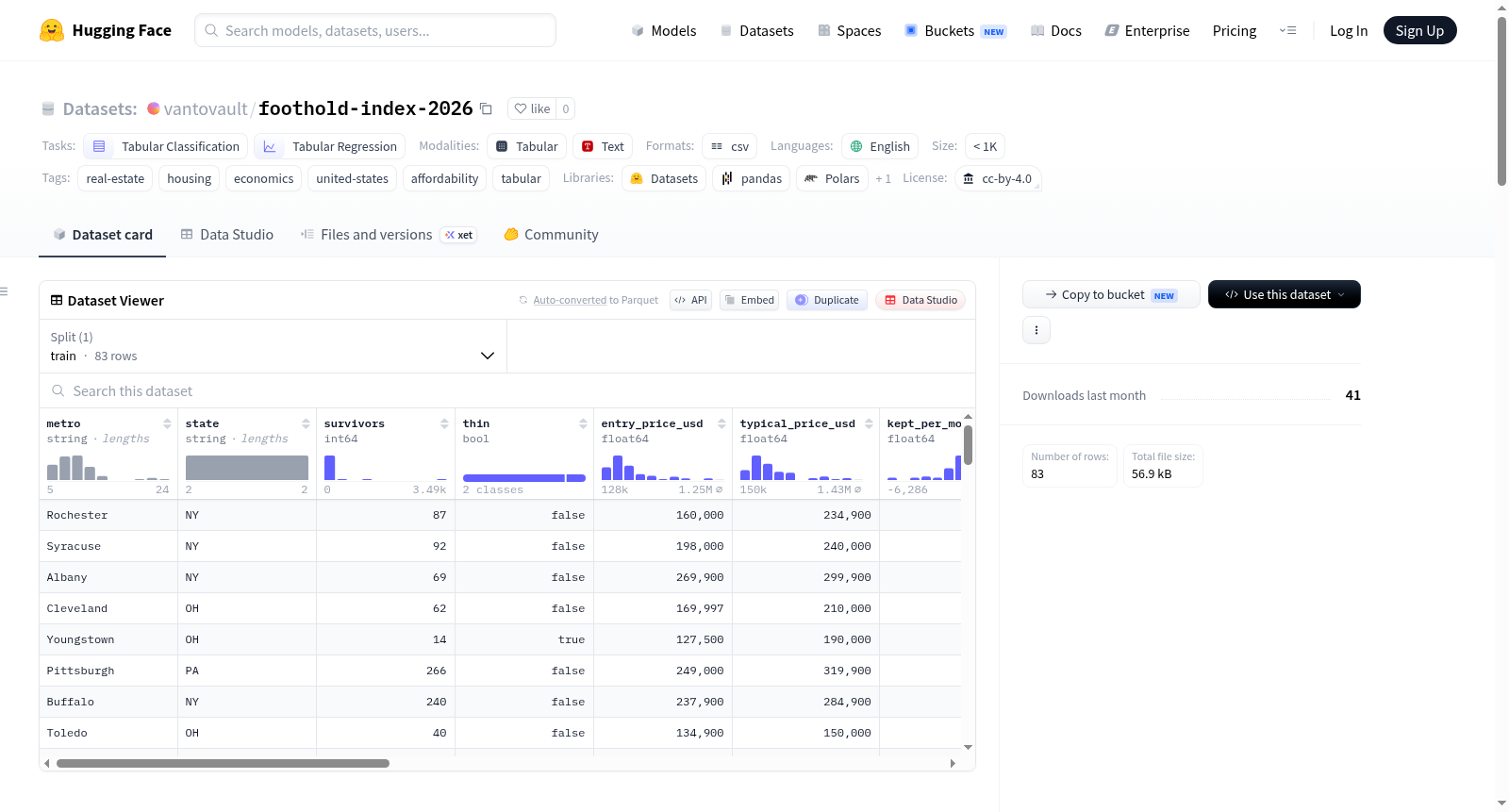Switch to the Dataset card tab

pos(103,235)
